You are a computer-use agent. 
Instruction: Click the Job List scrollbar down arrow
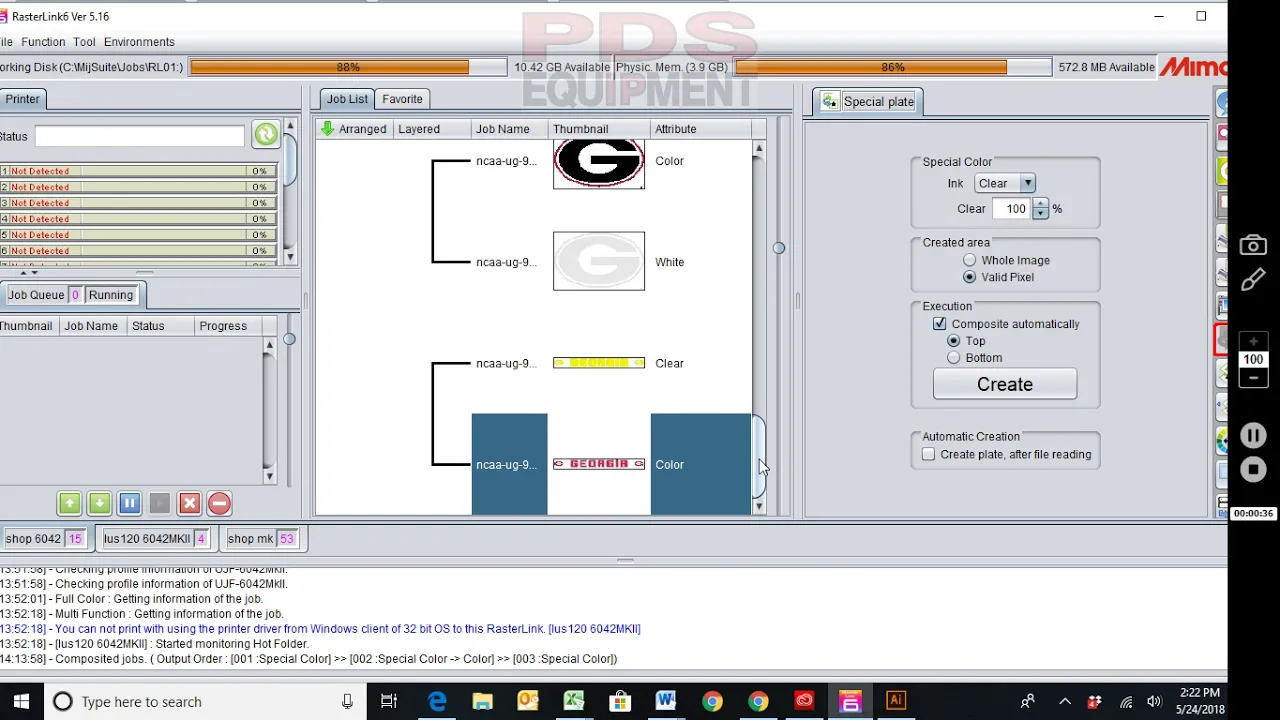(x=759, y=507)
